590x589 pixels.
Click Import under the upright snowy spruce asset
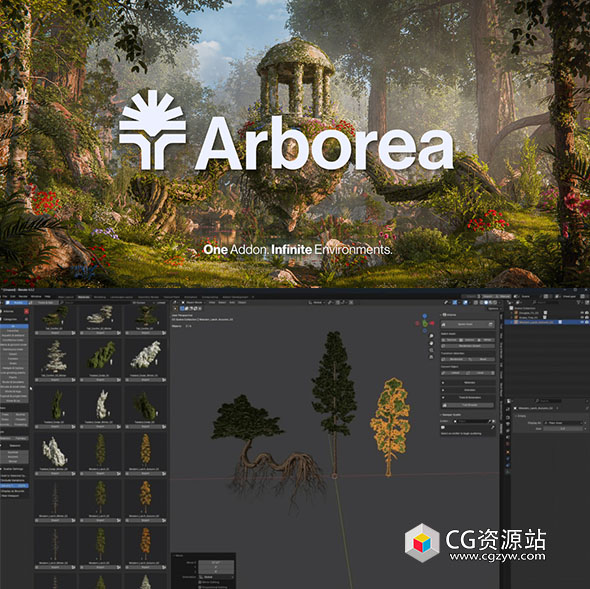(x=55, y=380)
